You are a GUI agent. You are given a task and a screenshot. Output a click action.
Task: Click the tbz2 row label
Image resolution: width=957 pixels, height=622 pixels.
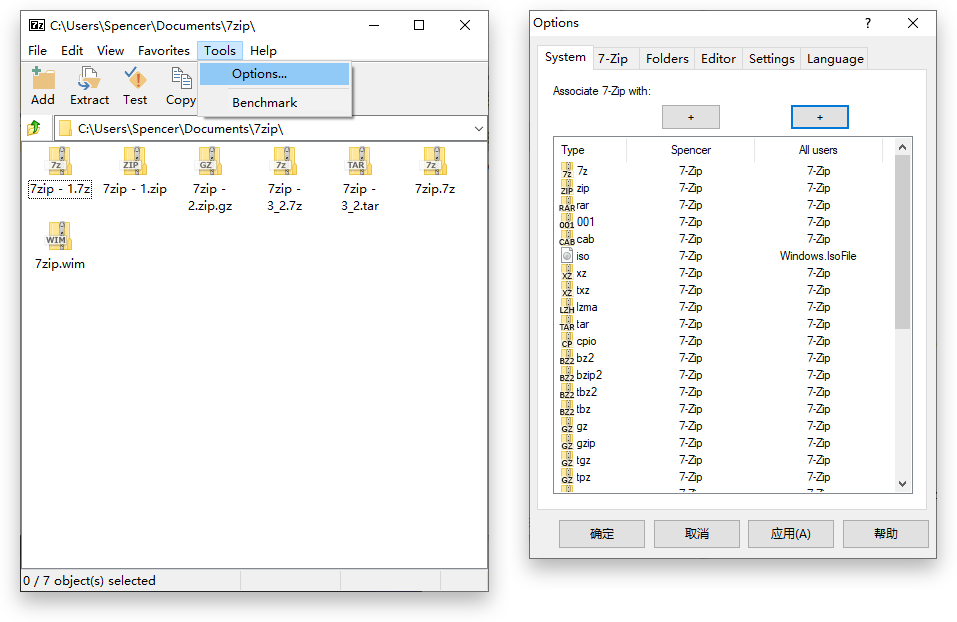587,392
